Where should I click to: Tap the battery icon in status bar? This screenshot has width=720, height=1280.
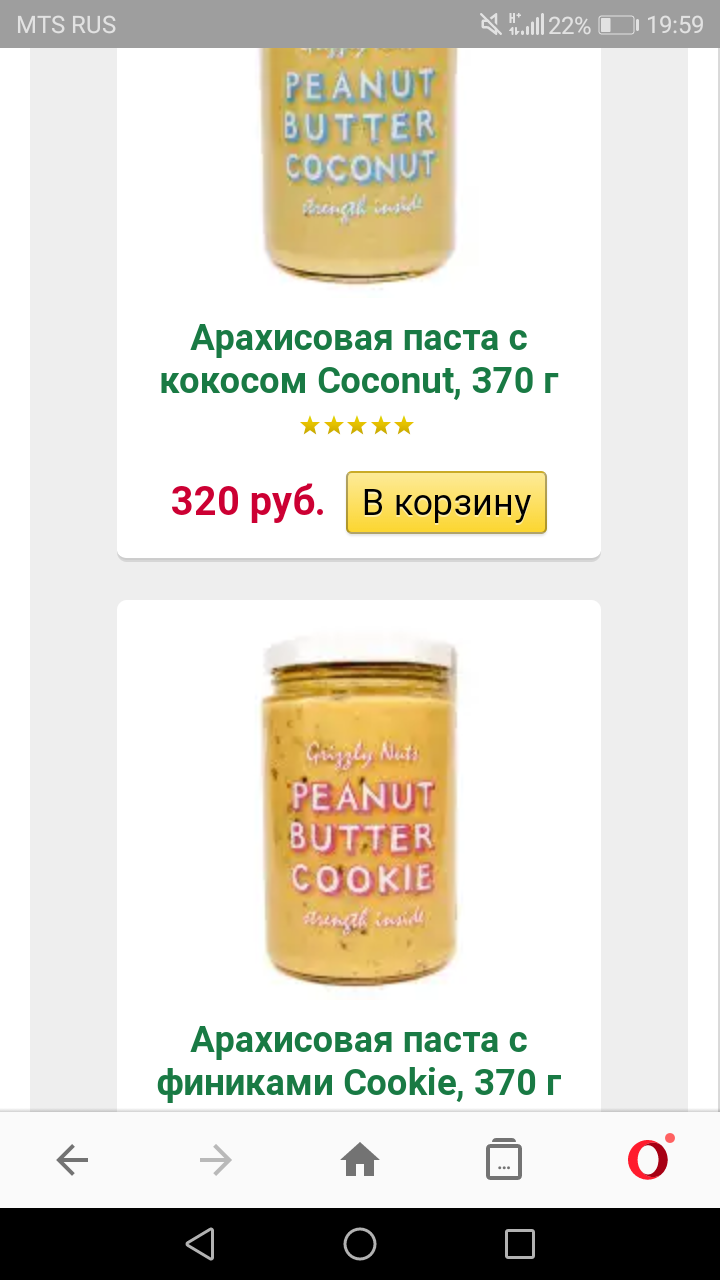click(x=618, y=25)
